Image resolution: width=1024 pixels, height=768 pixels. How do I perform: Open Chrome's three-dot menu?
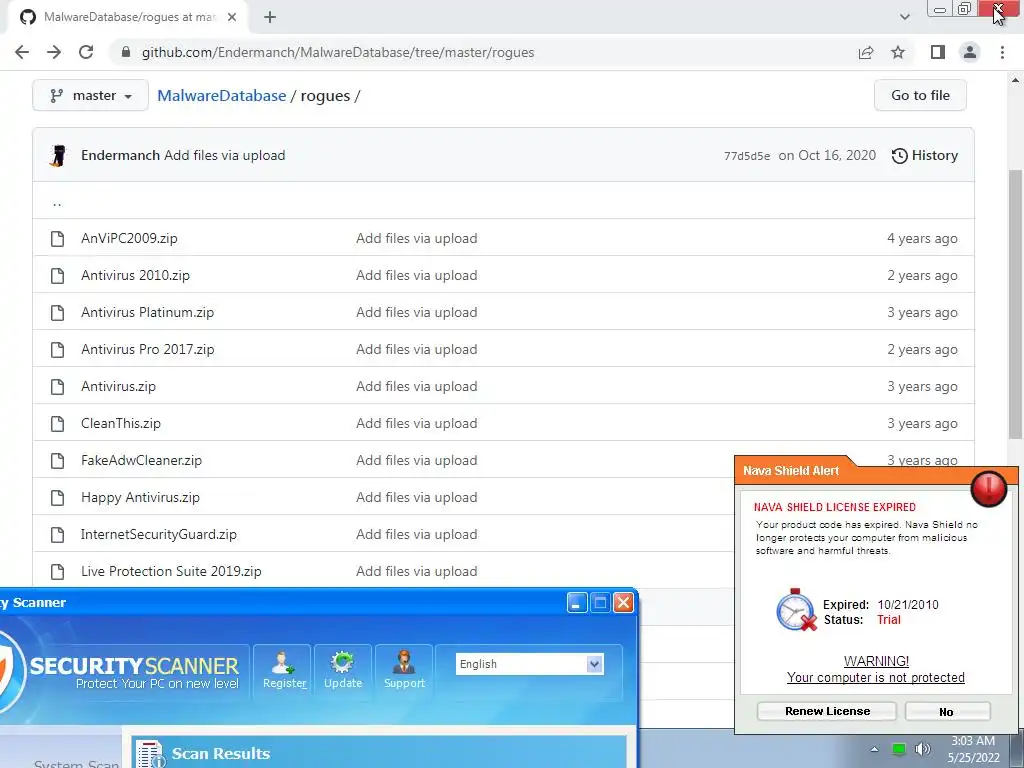1002,52
